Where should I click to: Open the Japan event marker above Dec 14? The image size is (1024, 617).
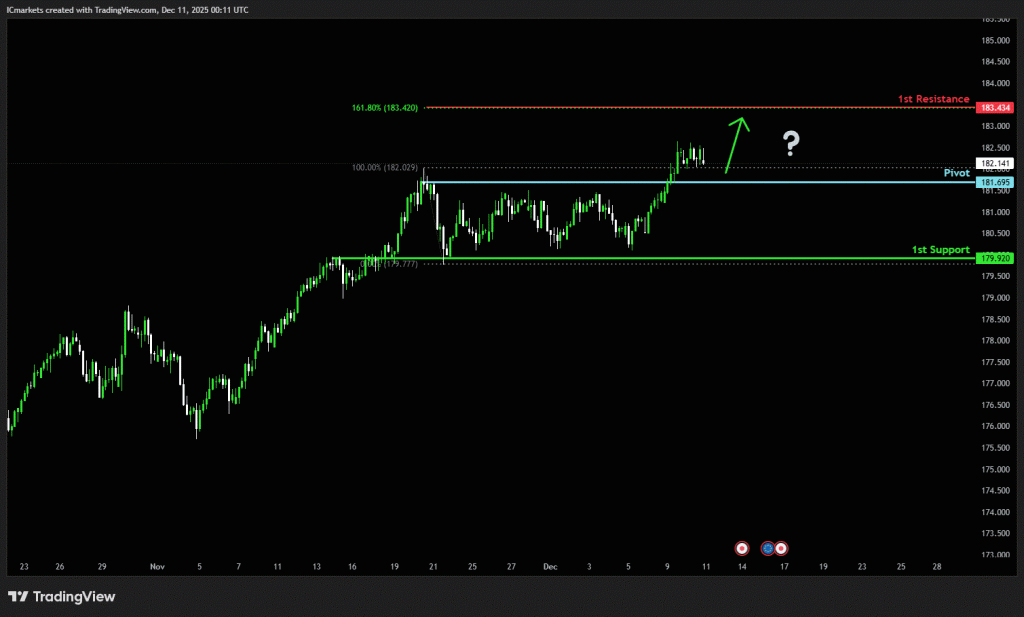click(x=742, y=548)
